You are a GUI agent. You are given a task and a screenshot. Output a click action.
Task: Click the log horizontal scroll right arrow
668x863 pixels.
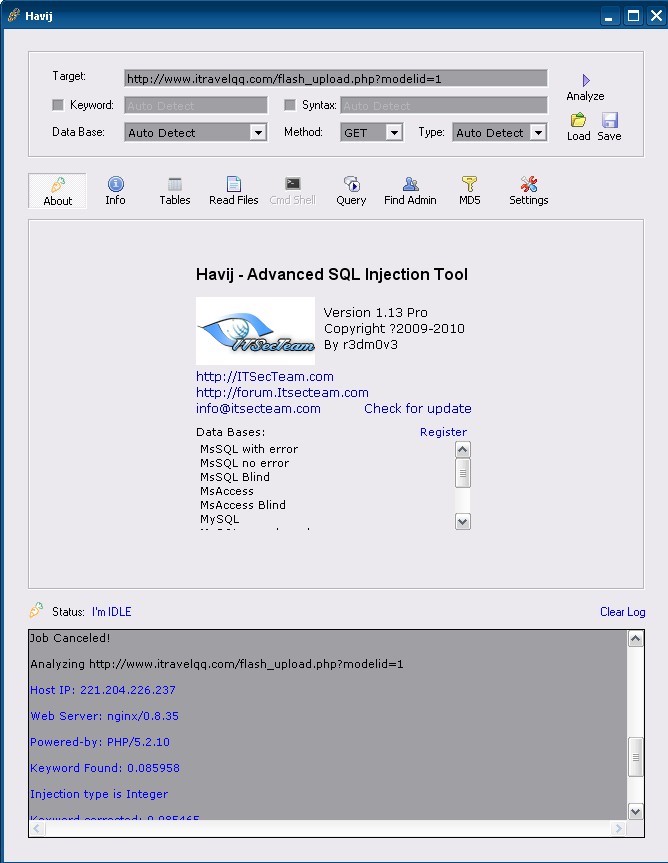[x=618, y=828]
